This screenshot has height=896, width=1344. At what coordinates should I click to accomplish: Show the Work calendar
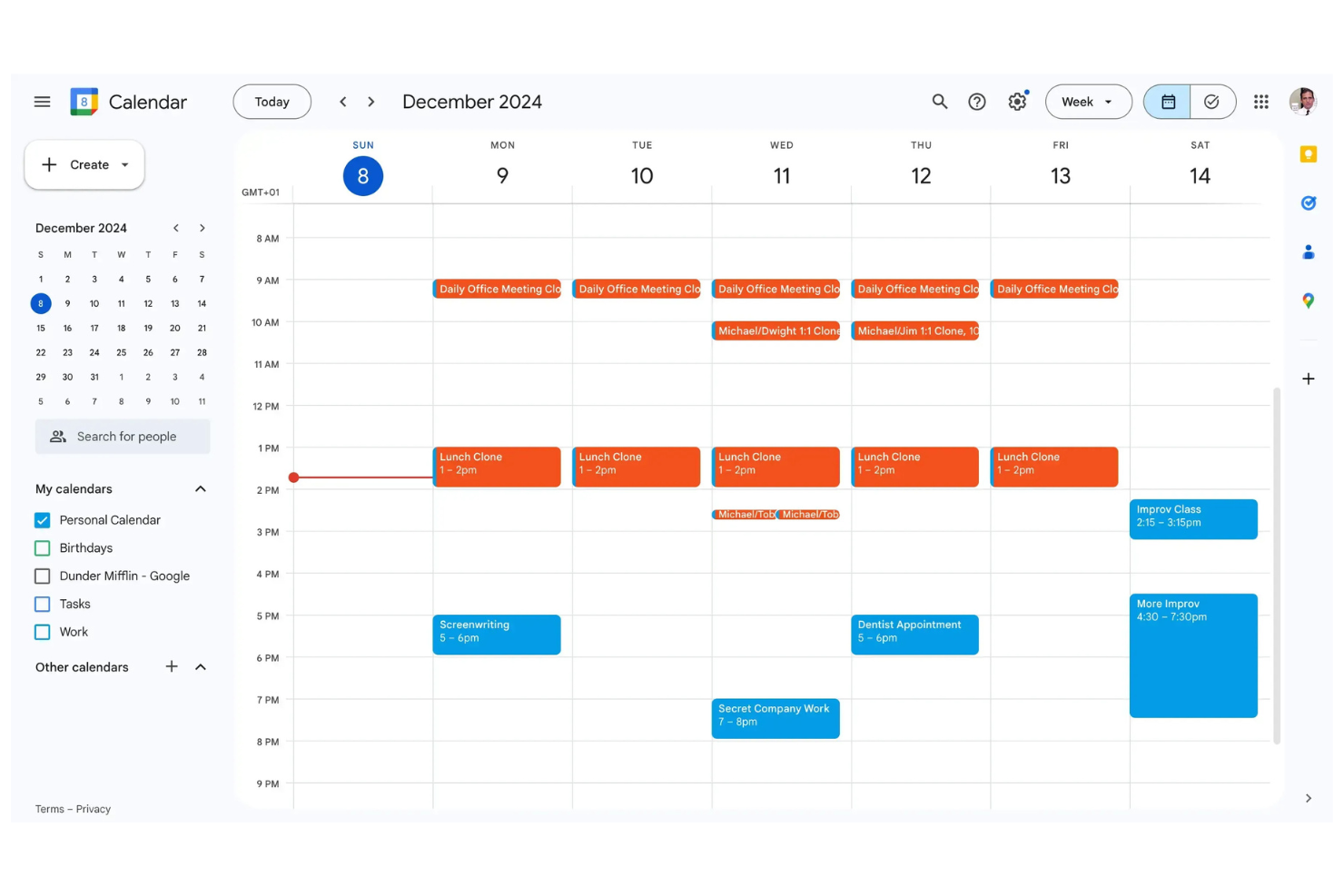(x=42, y=631)
